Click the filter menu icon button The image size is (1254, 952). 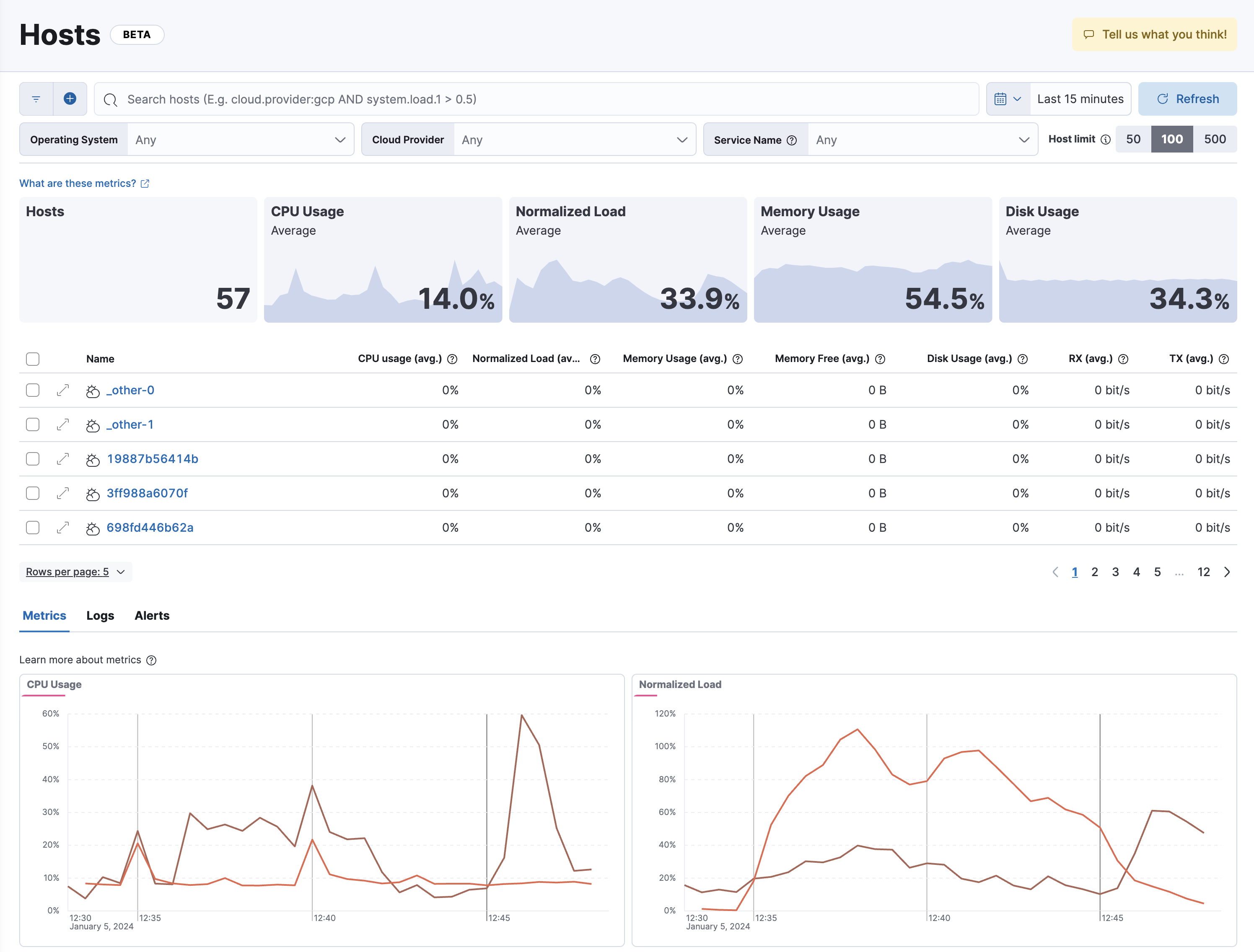coord(36,99)
